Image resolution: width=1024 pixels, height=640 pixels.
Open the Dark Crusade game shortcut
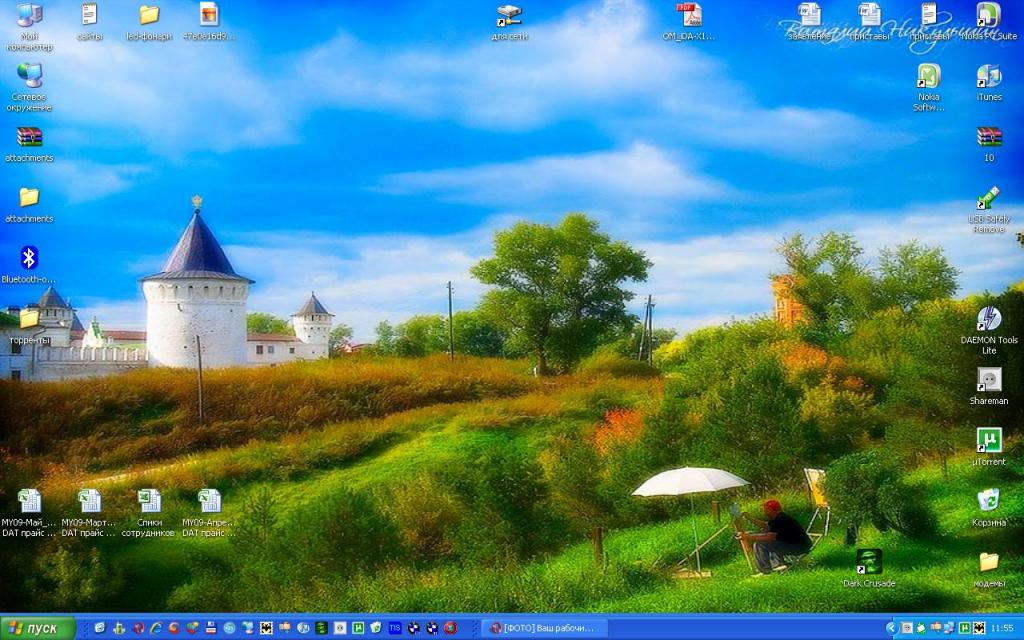coord(869,562)
